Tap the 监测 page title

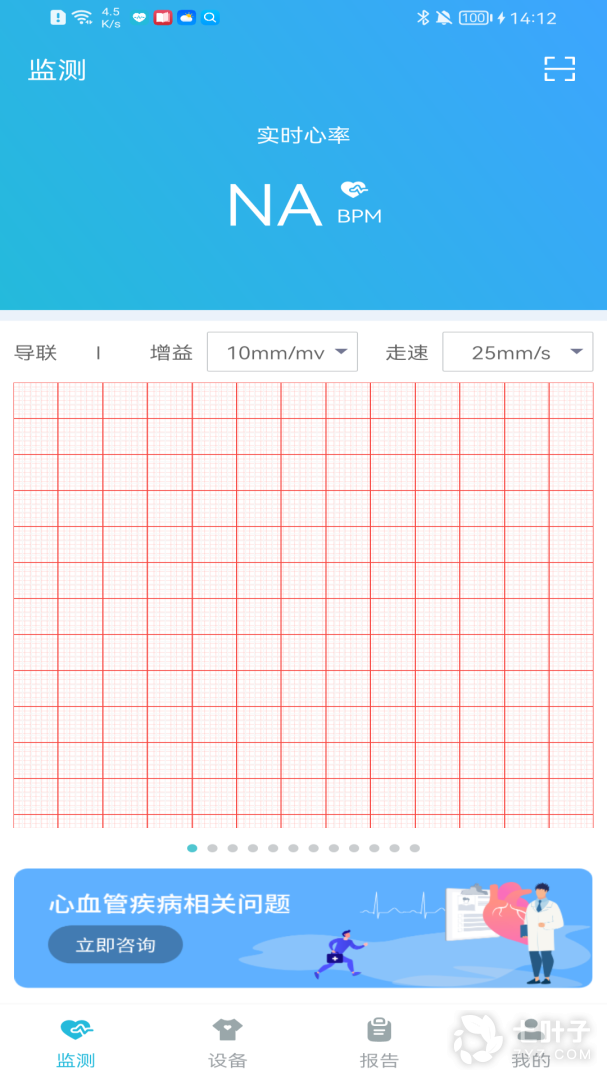pyautogui.click(x=57, y=70)
